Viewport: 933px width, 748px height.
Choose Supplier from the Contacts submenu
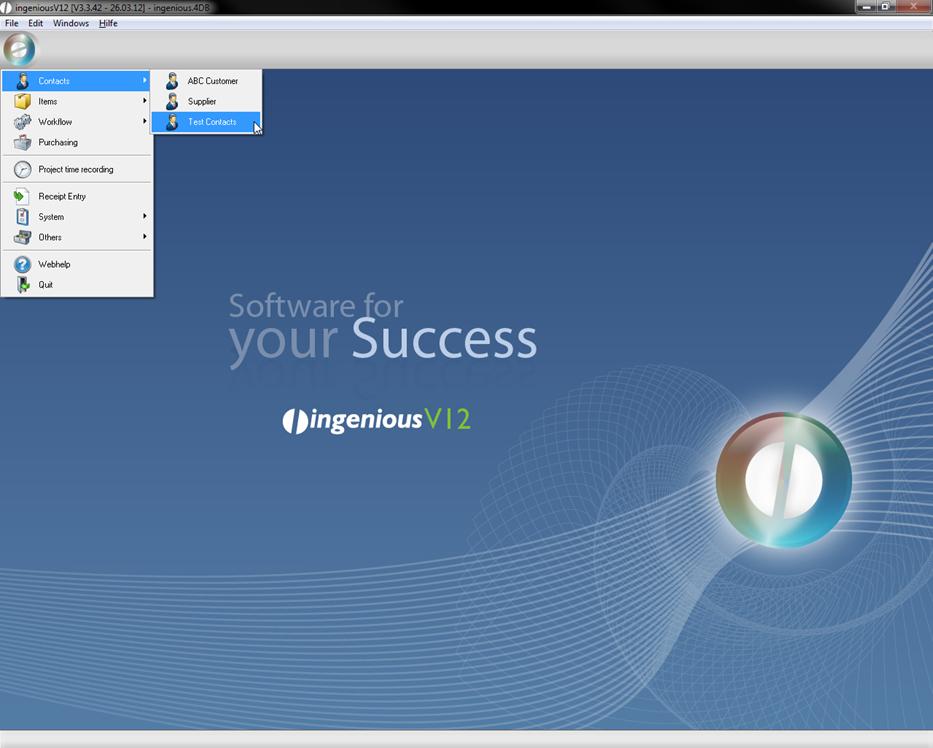click(x=202, y=102)
